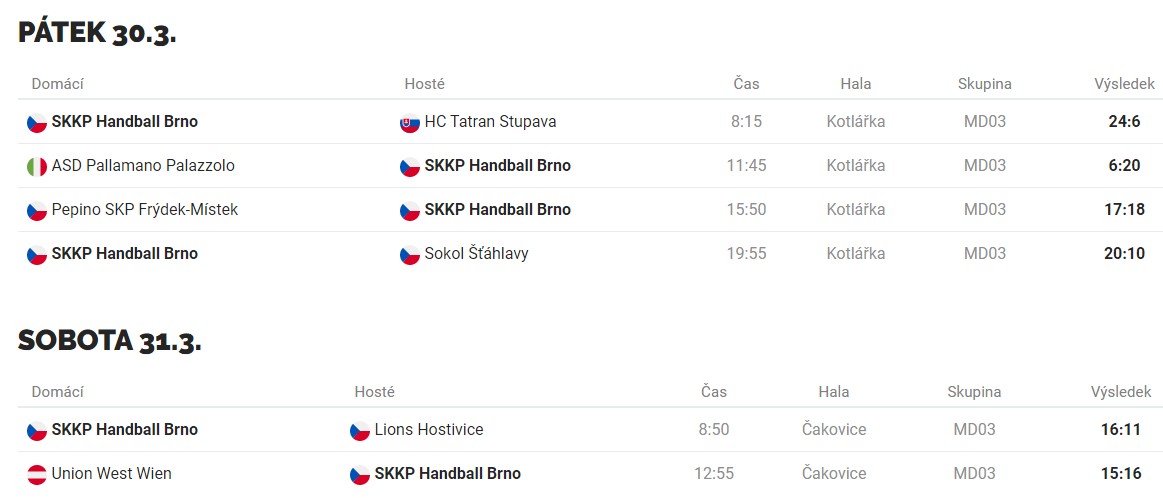Click the 17:18 match result
The image size is (1163, 498).
[x=1124, y=209]
